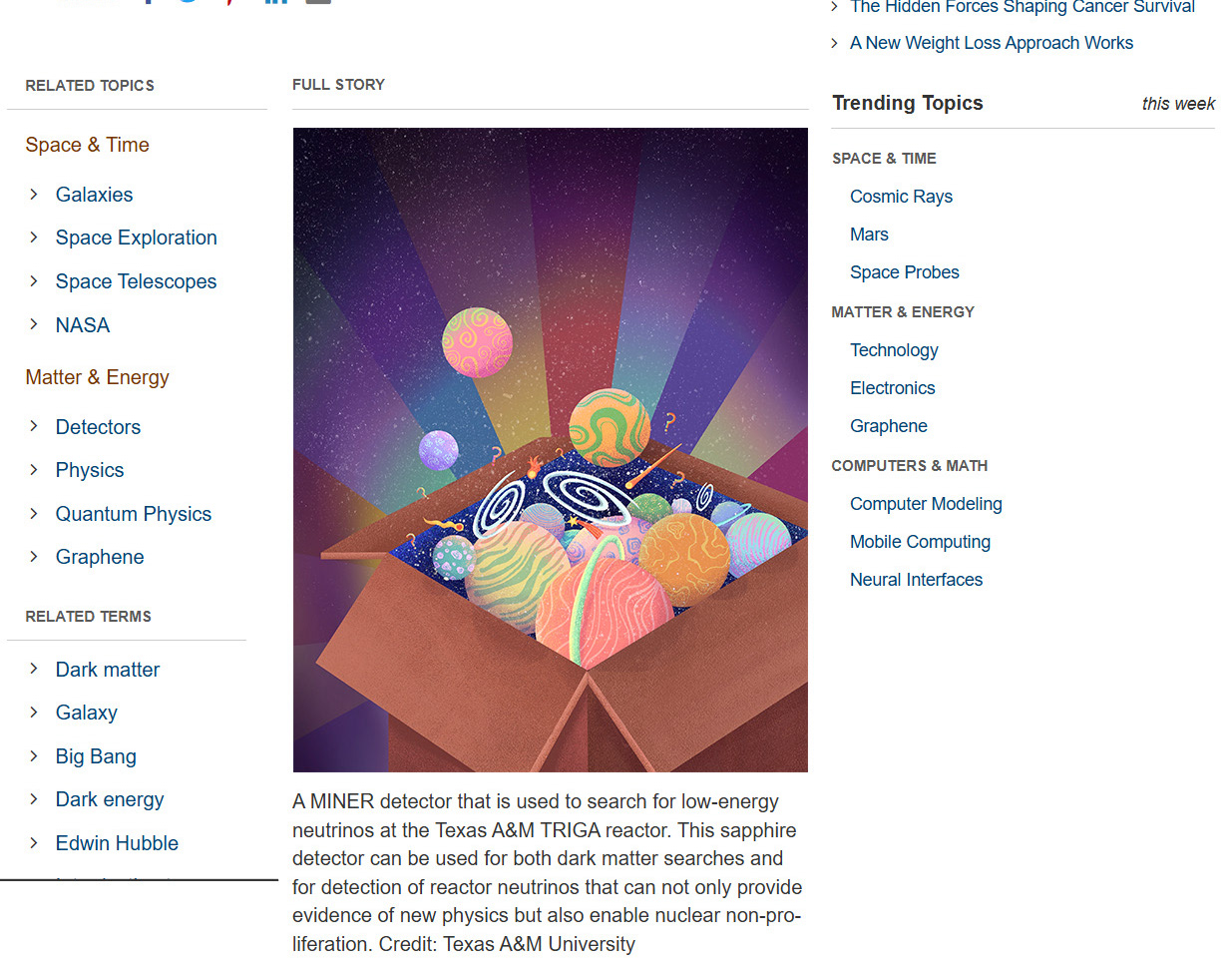Click the arrow icon beside Dark matter
1232x963 pixels.
[x=34, y=669]
